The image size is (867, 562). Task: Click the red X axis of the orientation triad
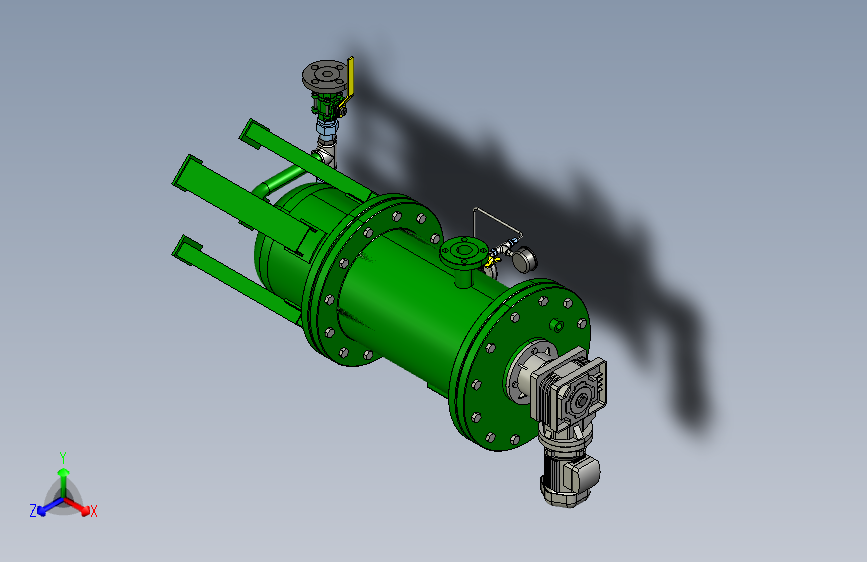click(79, 506)
